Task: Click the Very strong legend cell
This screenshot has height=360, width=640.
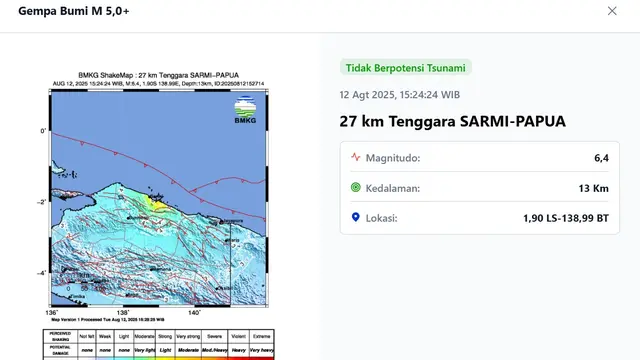Action: click(188, 336)
